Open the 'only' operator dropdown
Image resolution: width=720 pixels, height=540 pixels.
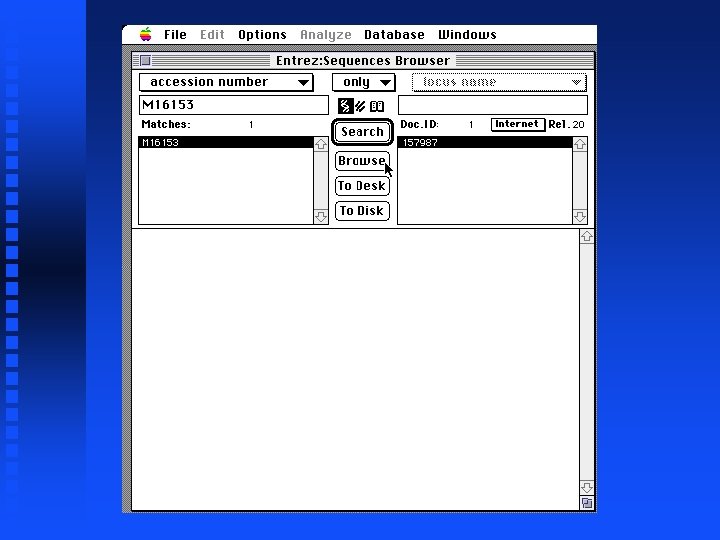click(x=363, y=83)
